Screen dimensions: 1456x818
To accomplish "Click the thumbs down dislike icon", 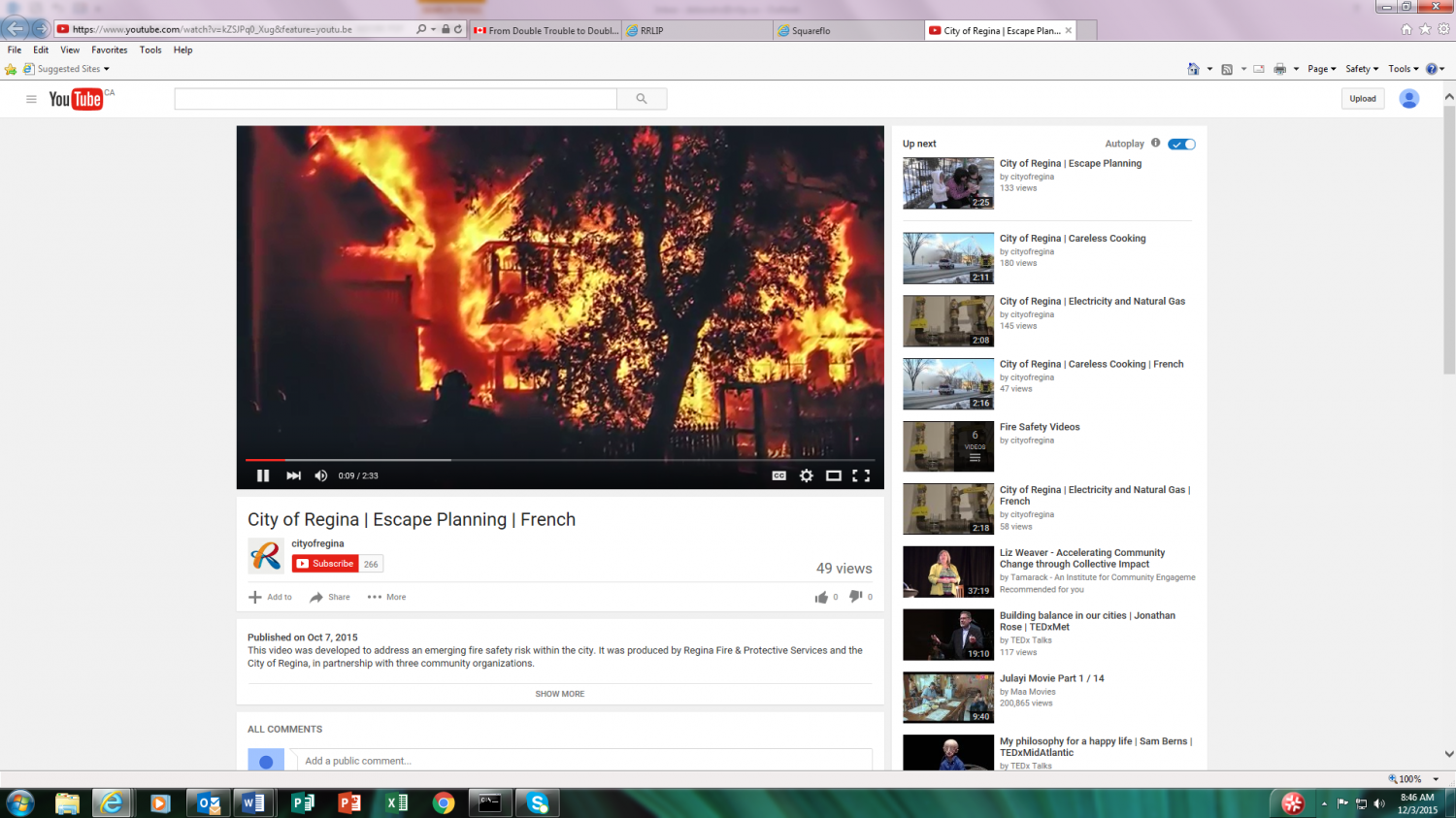I will tap(855, 597).
